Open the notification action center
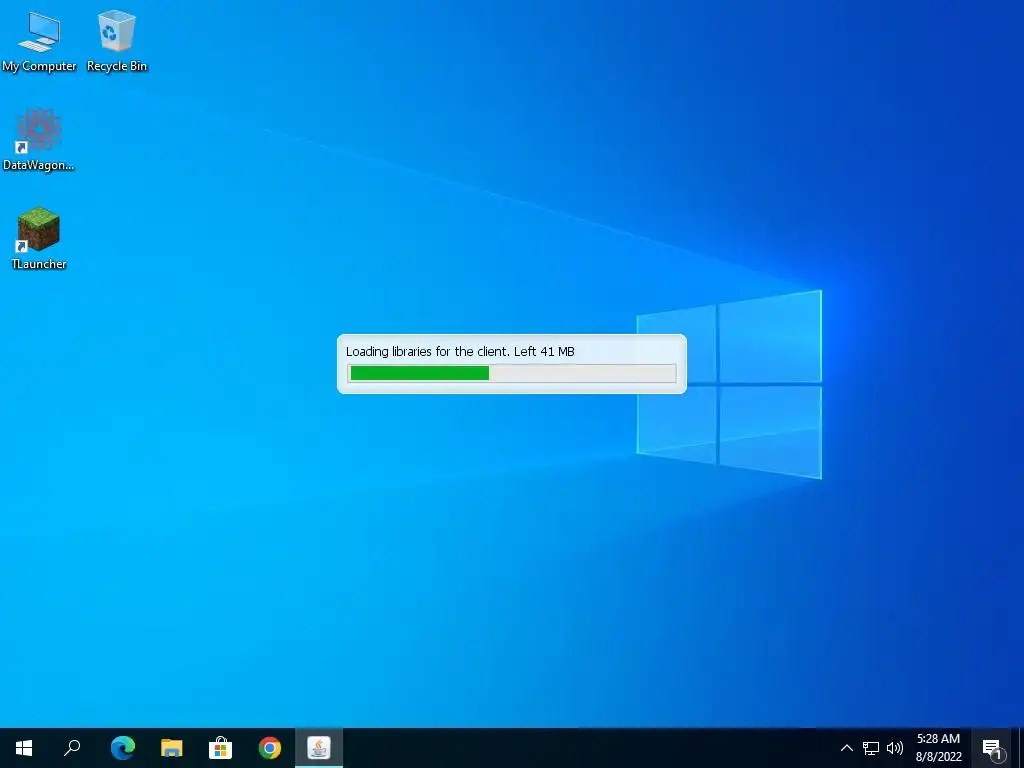1024x768 pixels. 991,748
